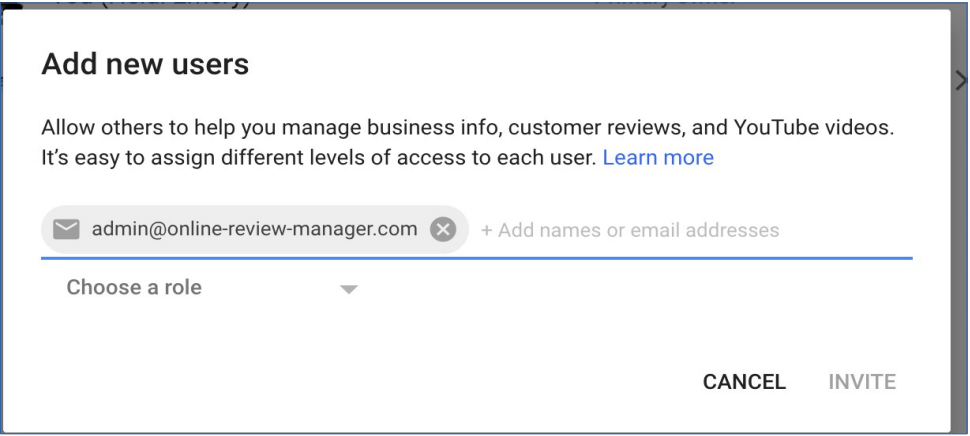
Task: Click the arrow beside Choose a role
Action: click(x=348, y=290)
